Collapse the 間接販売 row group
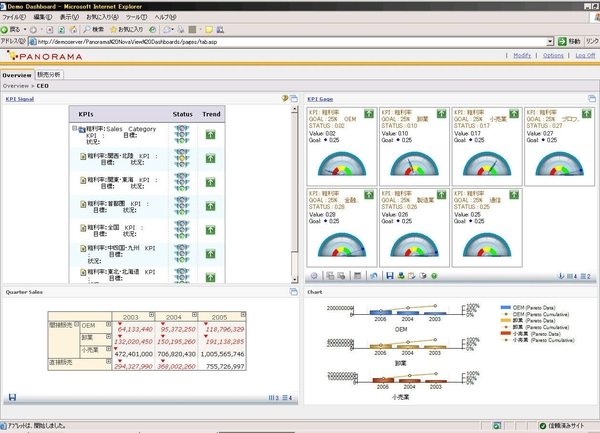Viewport: 600px width, 433px height. pyautogui.click(x=77, y=324)
